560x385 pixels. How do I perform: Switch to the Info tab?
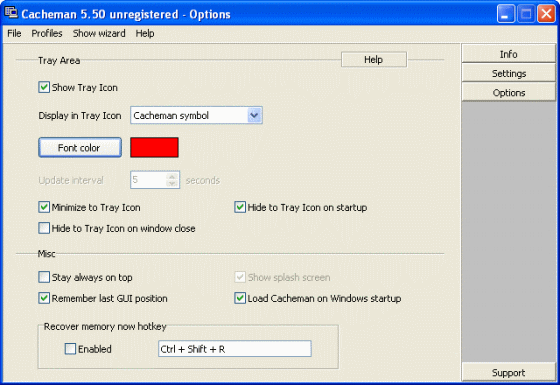tap(508, 54)
